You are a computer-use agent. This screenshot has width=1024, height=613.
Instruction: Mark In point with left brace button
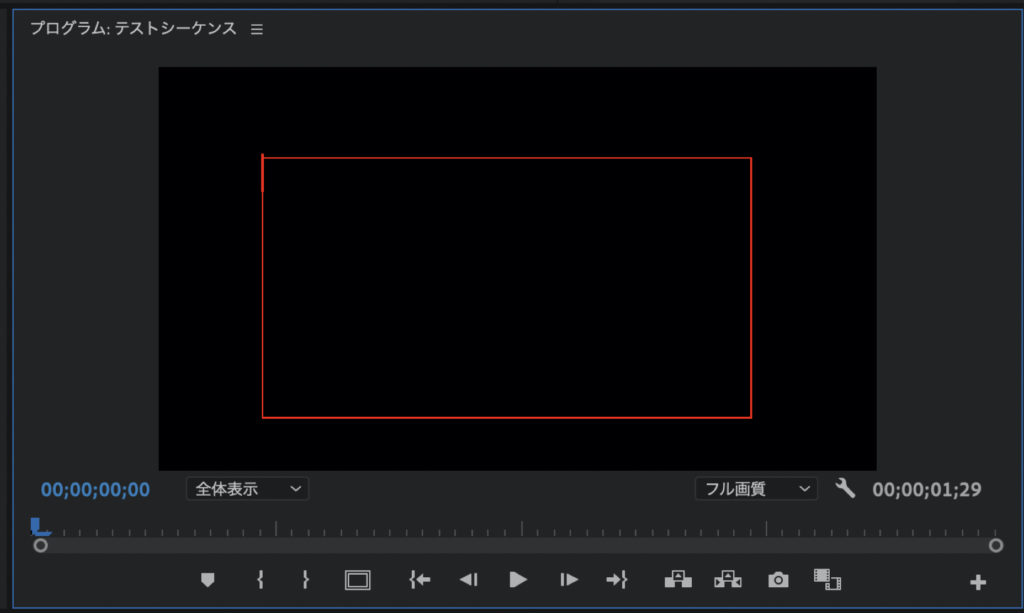[261, 580]
